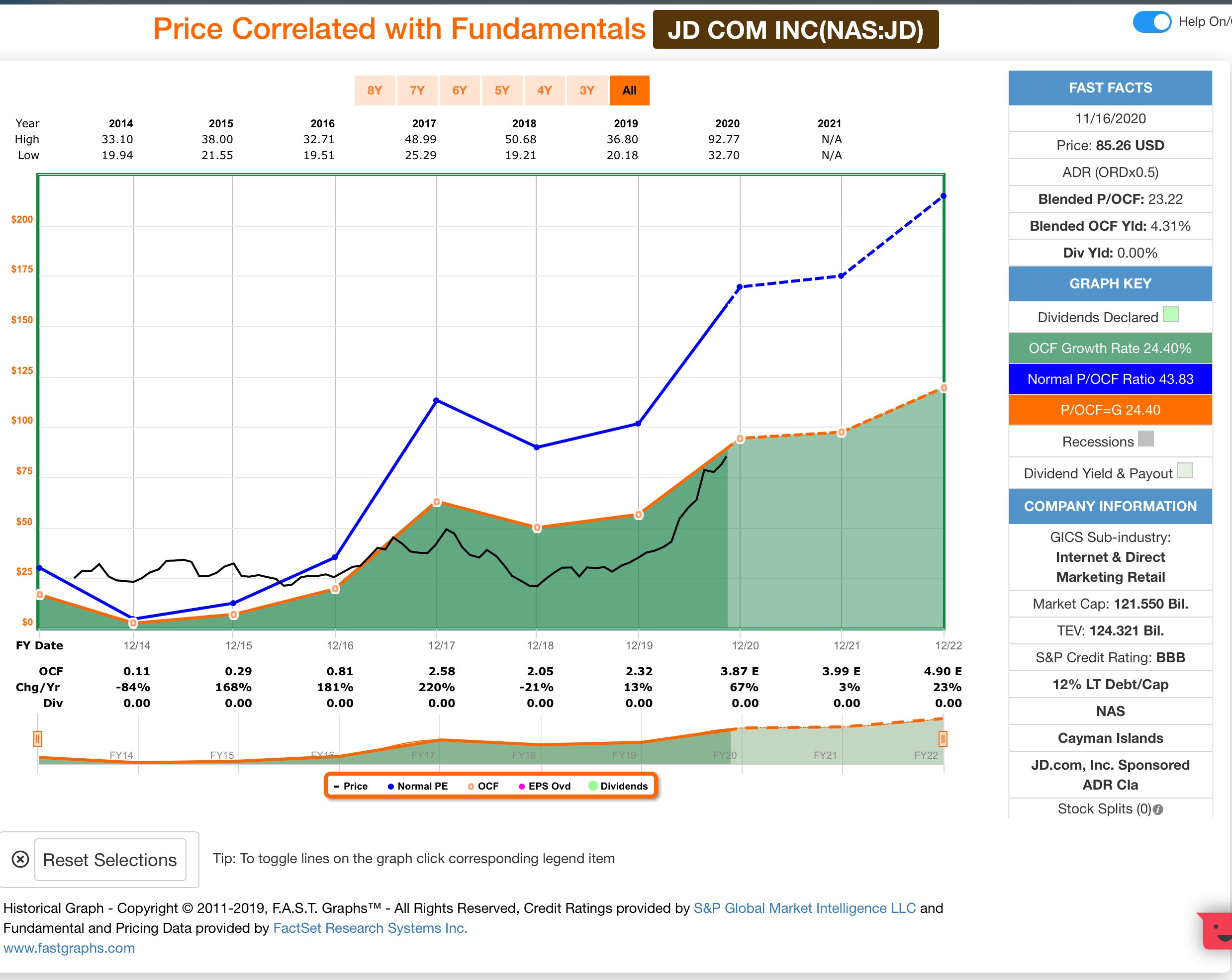
Task: Open S&P Global Market Intelligence LLC link
Action: (x=804, y=908)
